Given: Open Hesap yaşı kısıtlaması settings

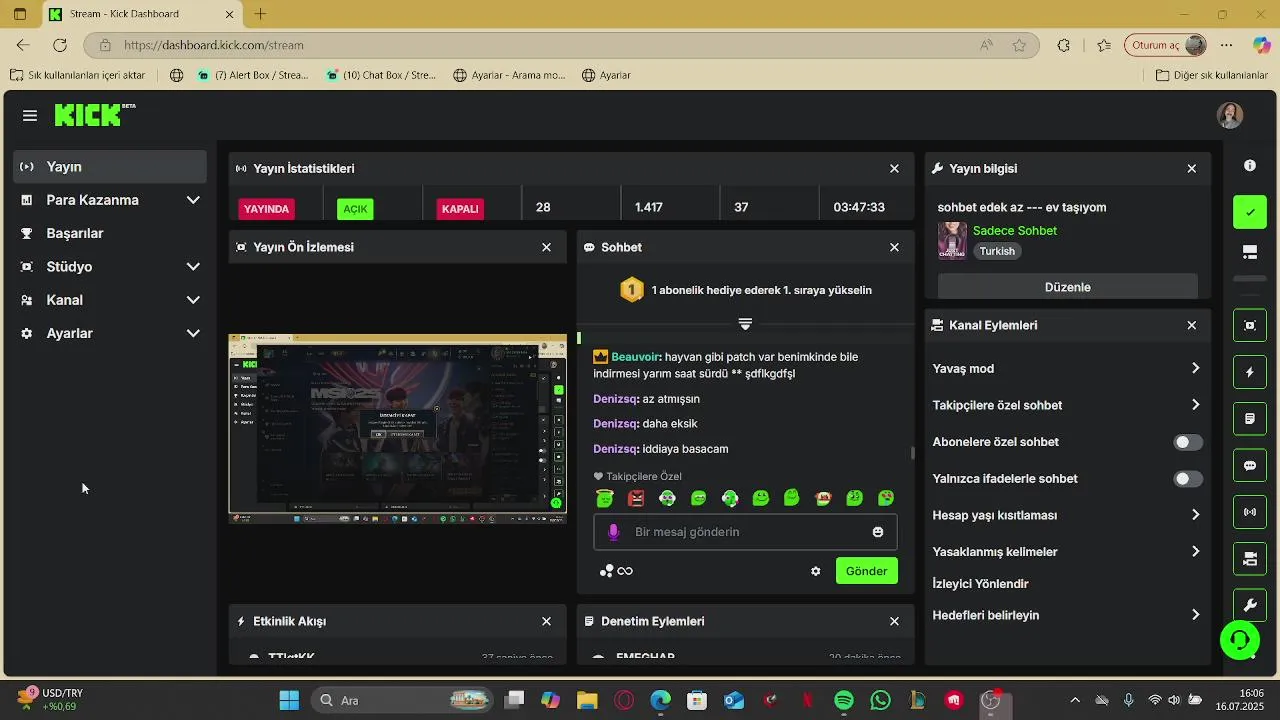Looking at the screenshot, I should (1066, 515).
